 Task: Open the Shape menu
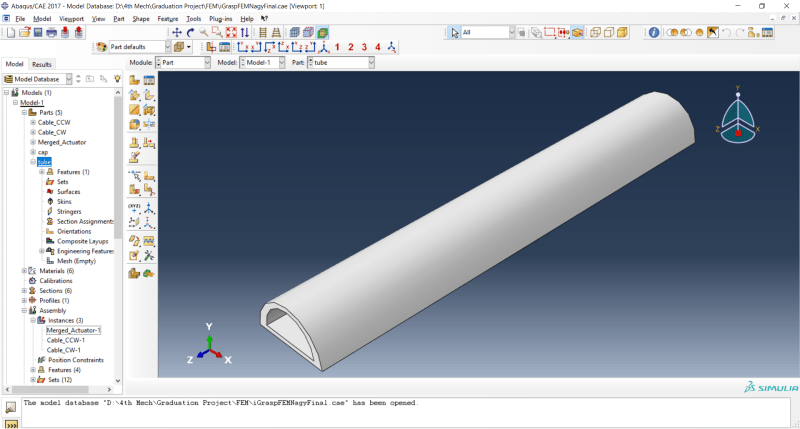coord(141,18)
